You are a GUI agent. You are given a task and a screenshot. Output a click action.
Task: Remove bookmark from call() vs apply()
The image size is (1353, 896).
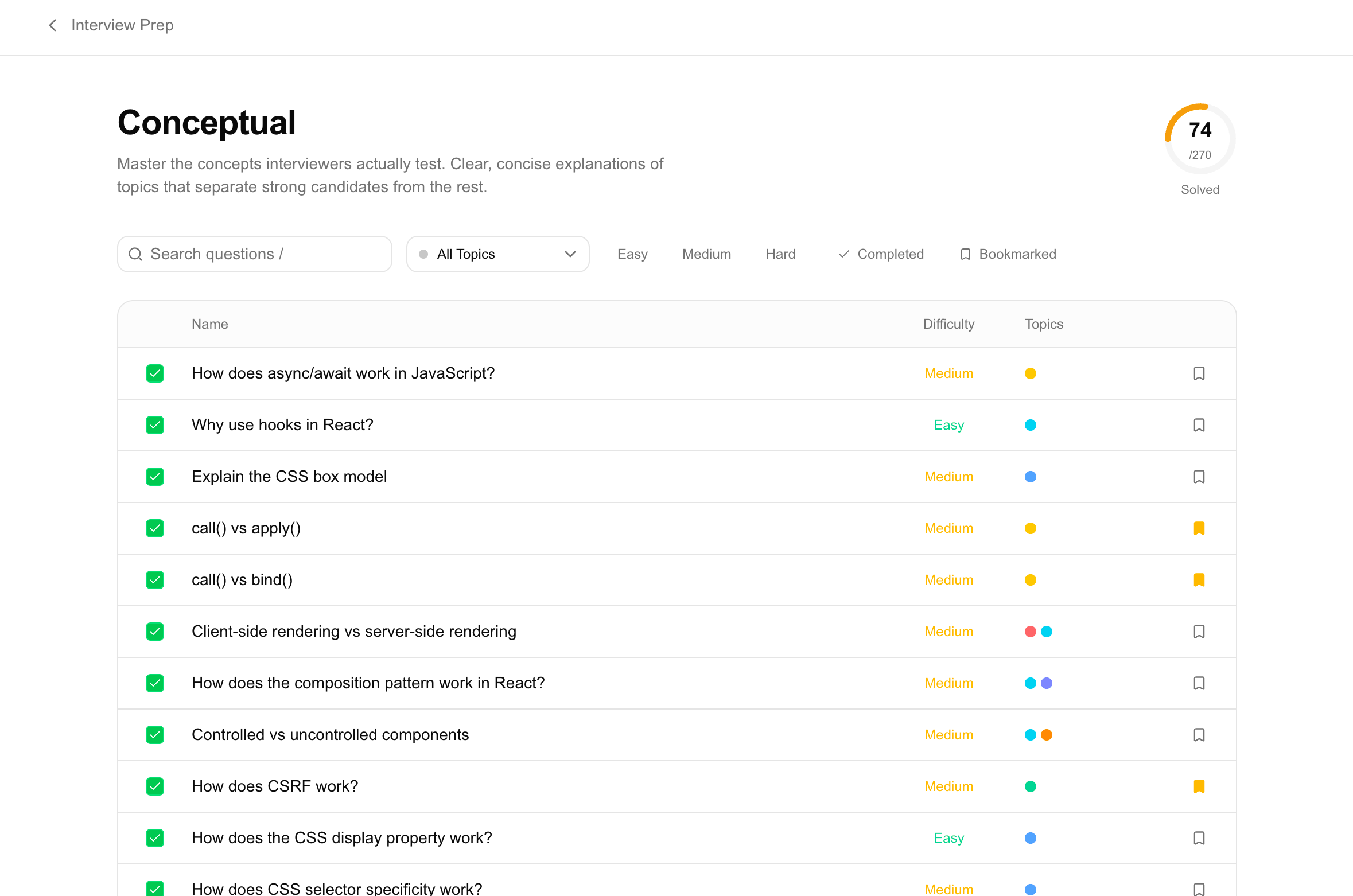1199,528
